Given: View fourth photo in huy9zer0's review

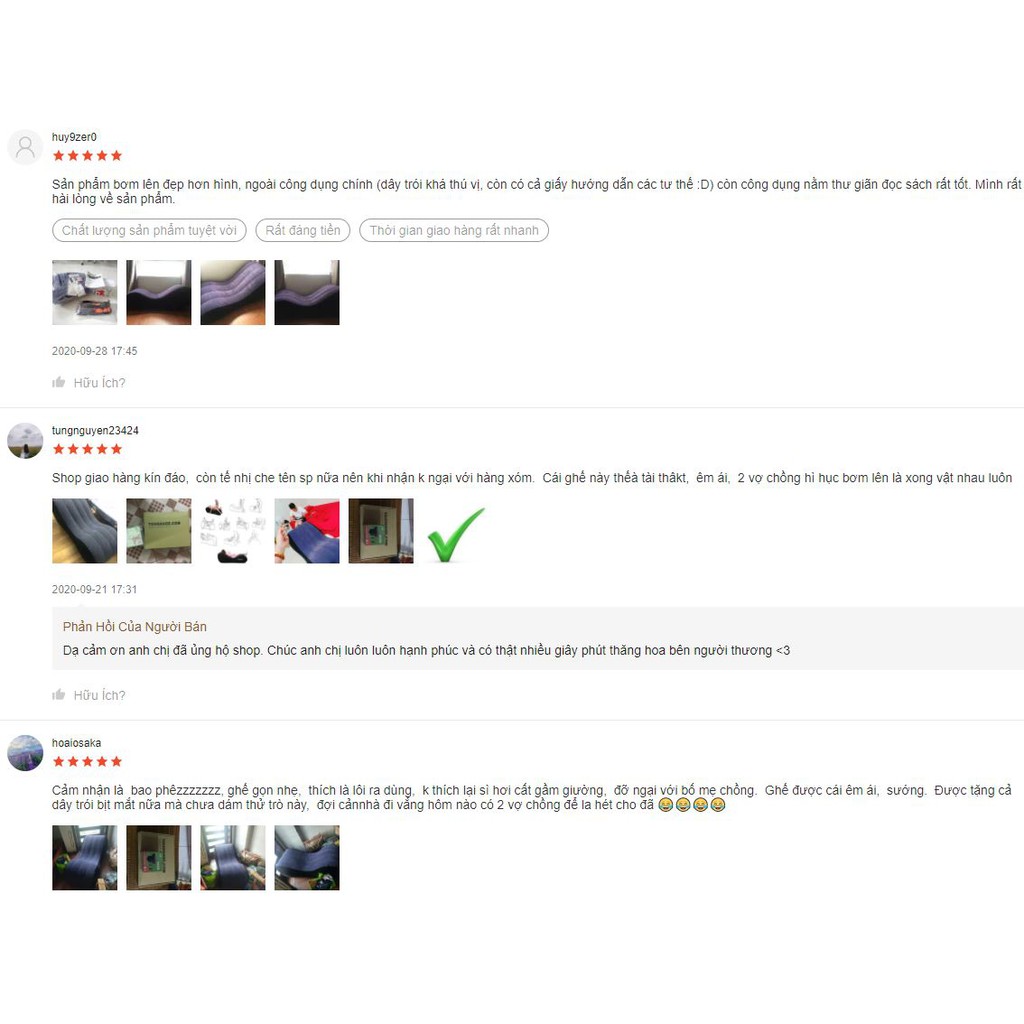Looking at the screenshot, I should (x=307, y=293).
